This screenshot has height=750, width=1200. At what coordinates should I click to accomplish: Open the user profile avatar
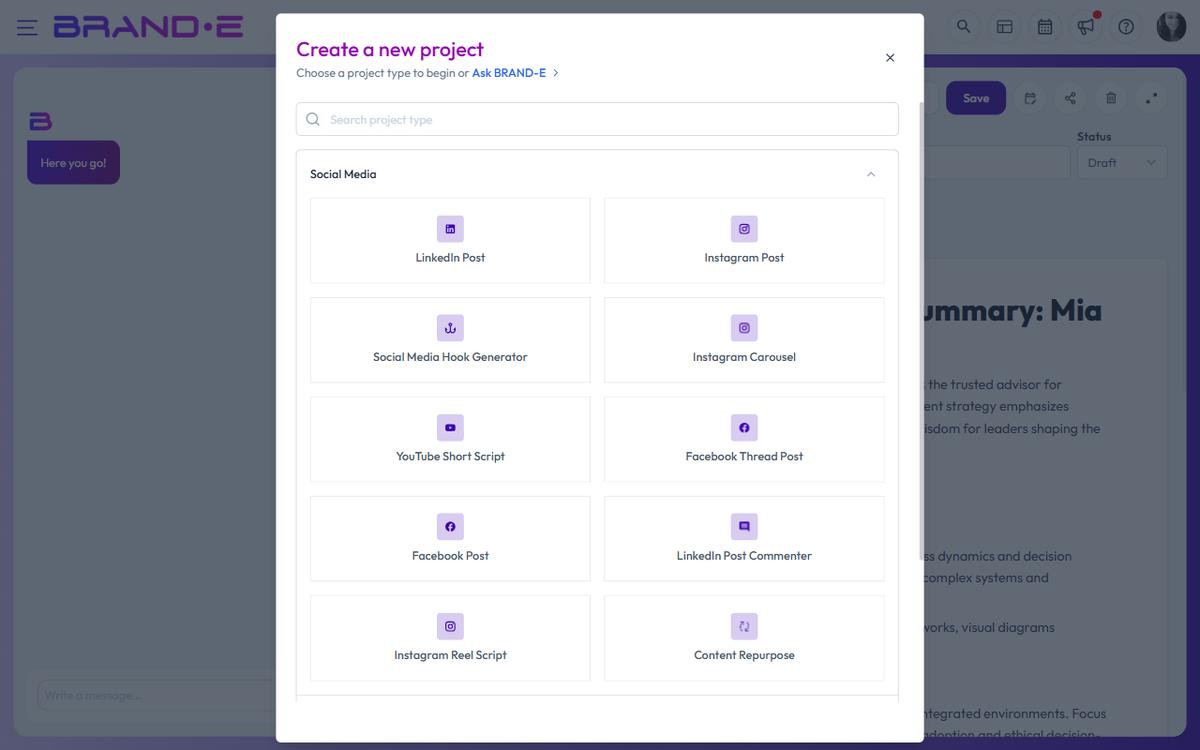coord(1171,27)
